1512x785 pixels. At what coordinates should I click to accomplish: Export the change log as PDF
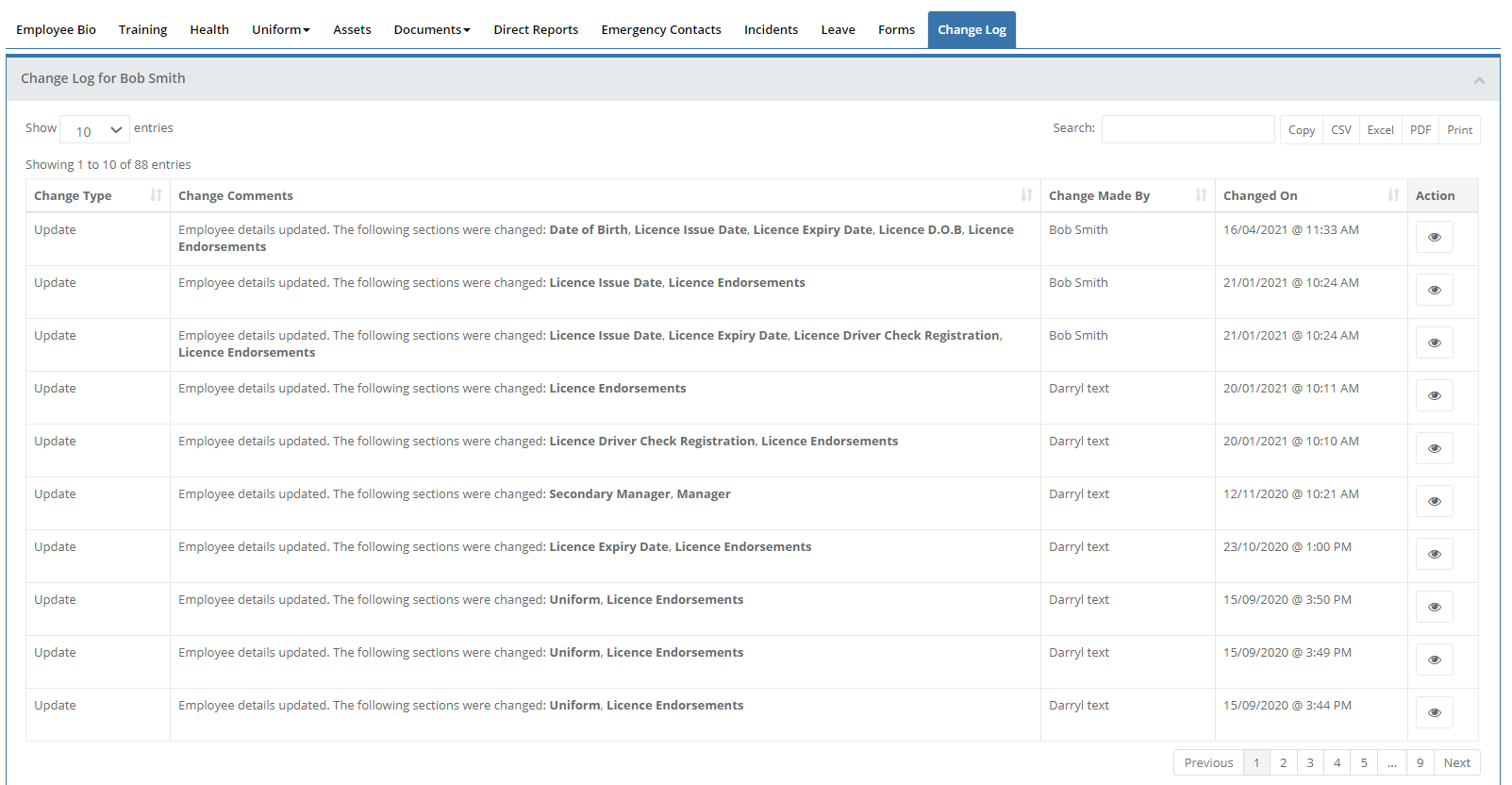tap(1420, 130)
